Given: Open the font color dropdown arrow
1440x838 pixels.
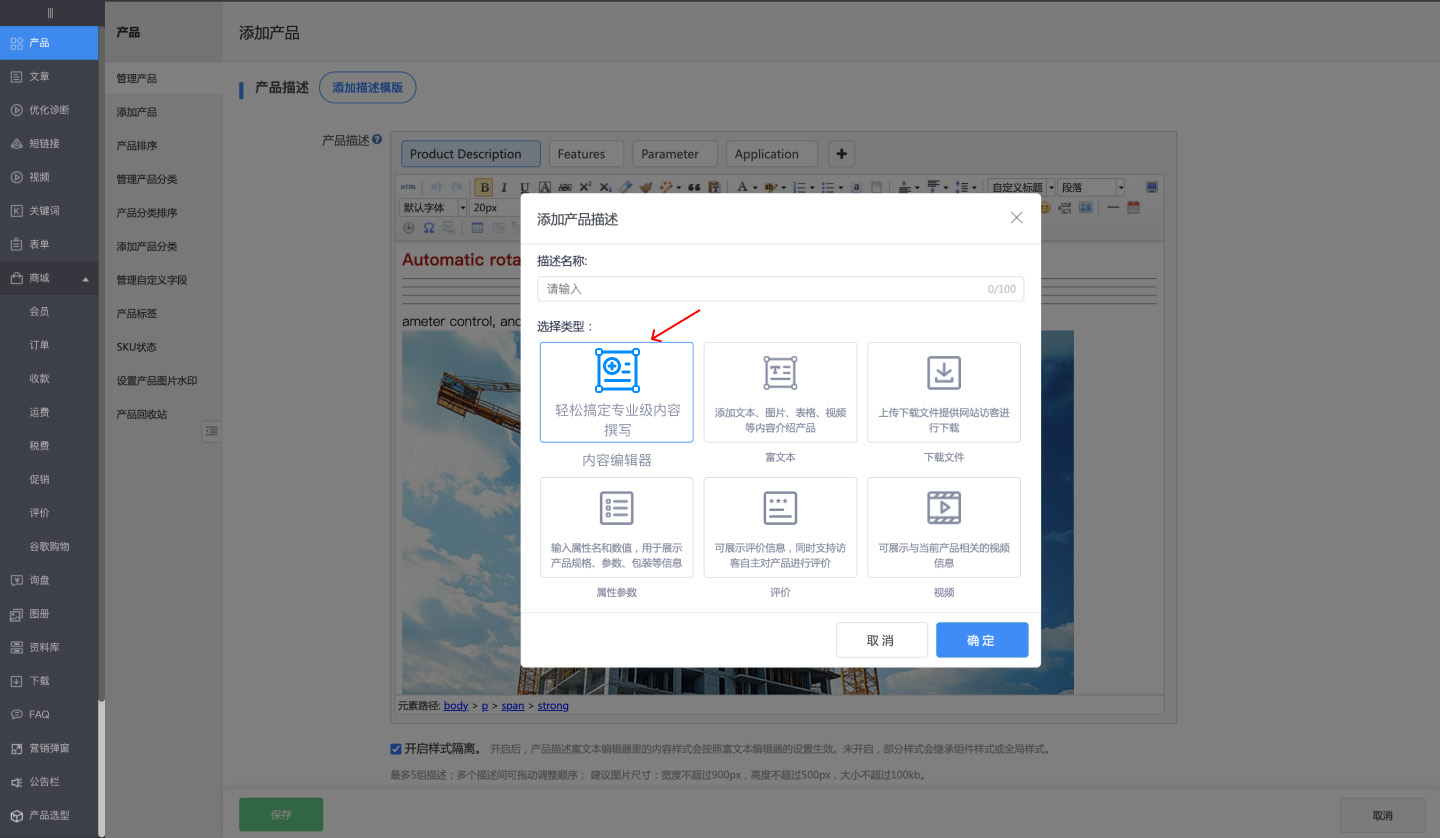Looking at the screenshot, I should [x=755, y=187].
